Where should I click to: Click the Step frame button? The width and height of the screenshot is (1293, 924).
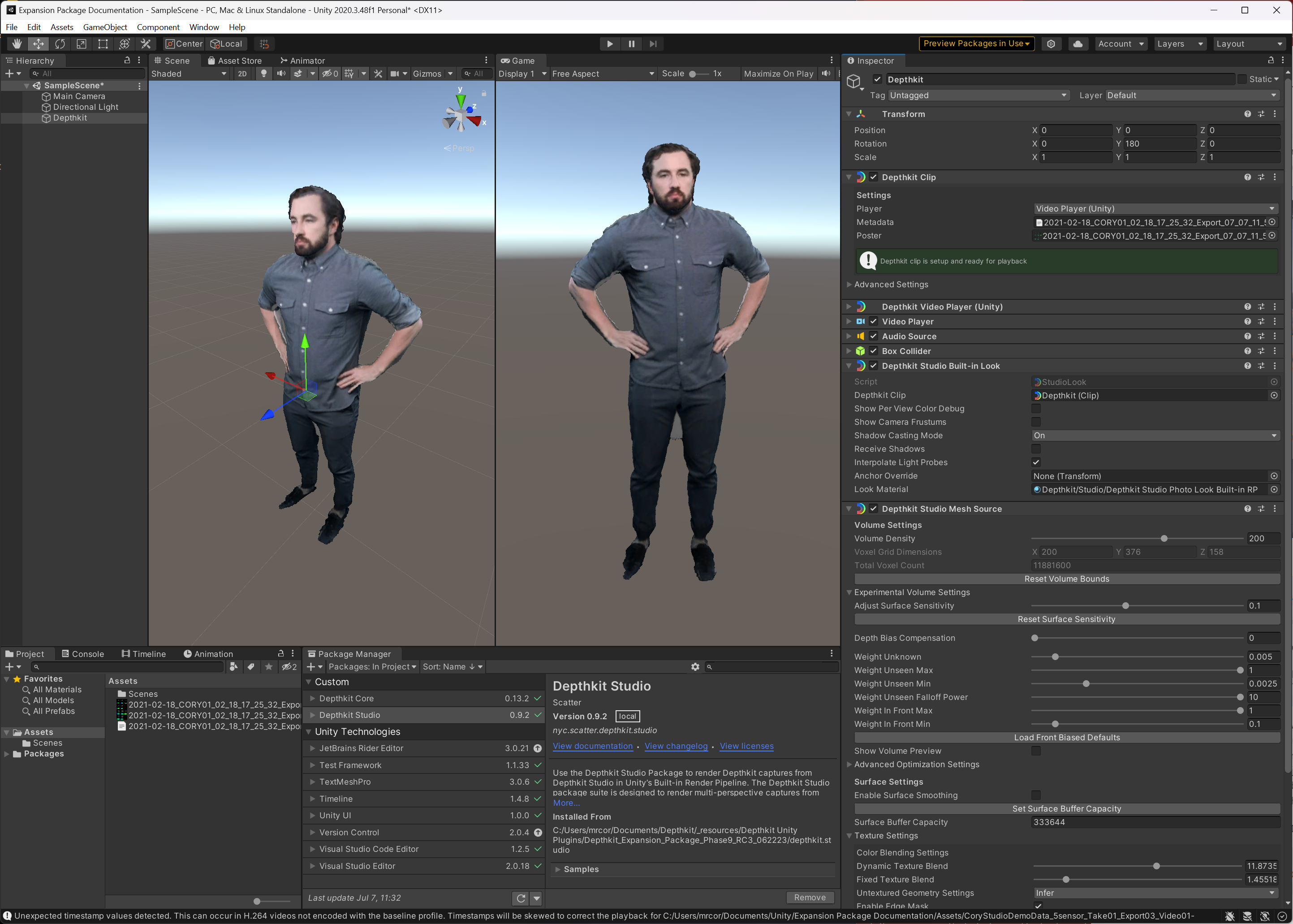coord(652,44)
